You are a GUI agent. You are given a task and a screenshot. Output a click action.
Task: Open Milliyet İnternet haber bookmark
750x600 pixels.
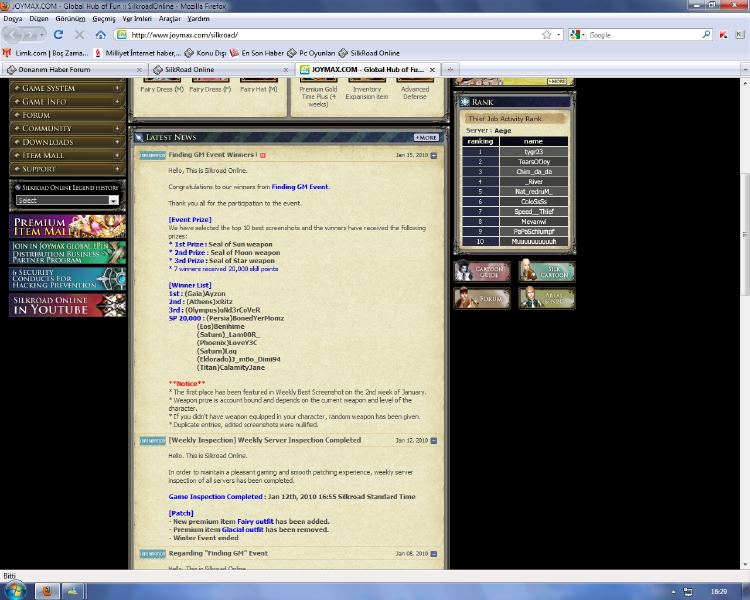pyautogui.click(x=137, y=53)
